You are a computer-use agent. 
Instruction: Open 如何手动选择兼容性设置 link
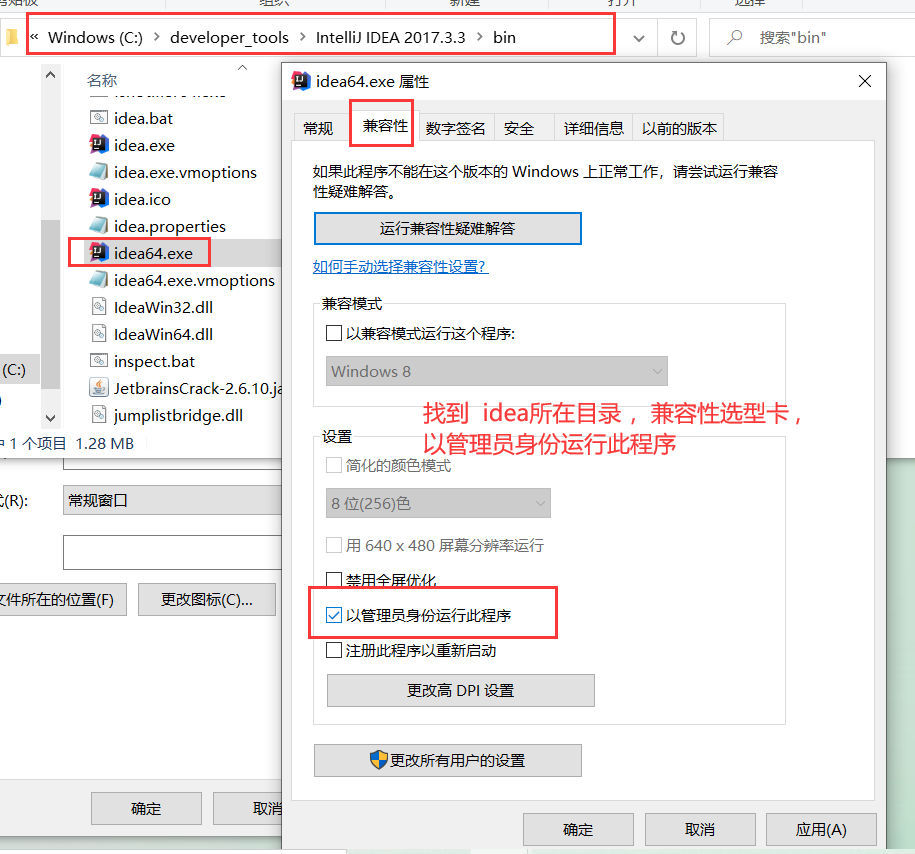point(400,267)
